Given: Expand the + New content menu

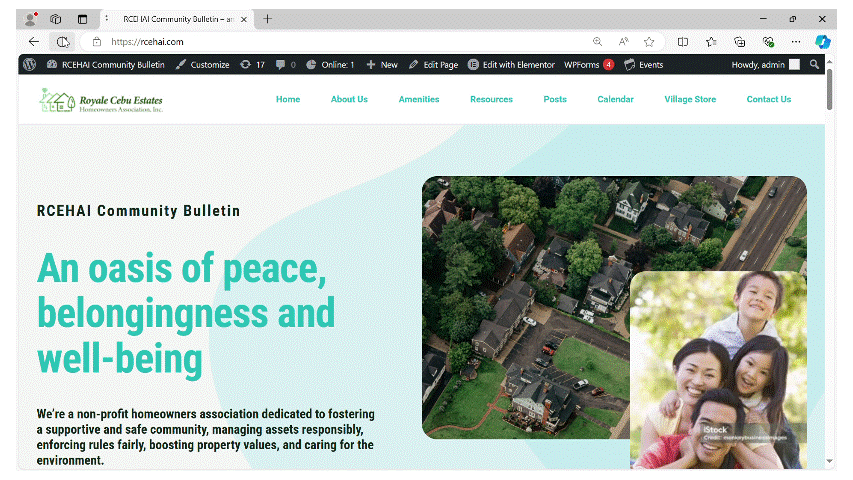Looking at the screenshot, I should click(382, 65).
